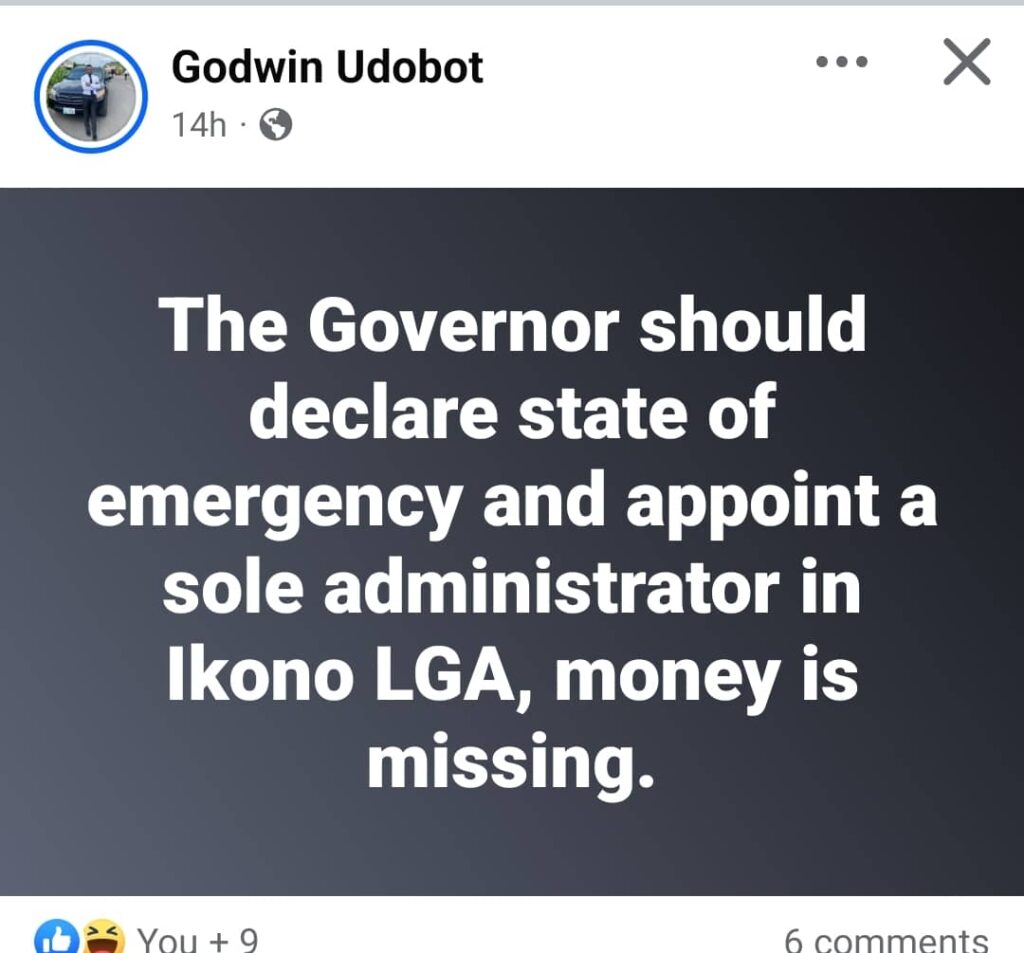The image size is (1024, 953).
Task: Click the globe public audience icon
Action: pos(276,124)
